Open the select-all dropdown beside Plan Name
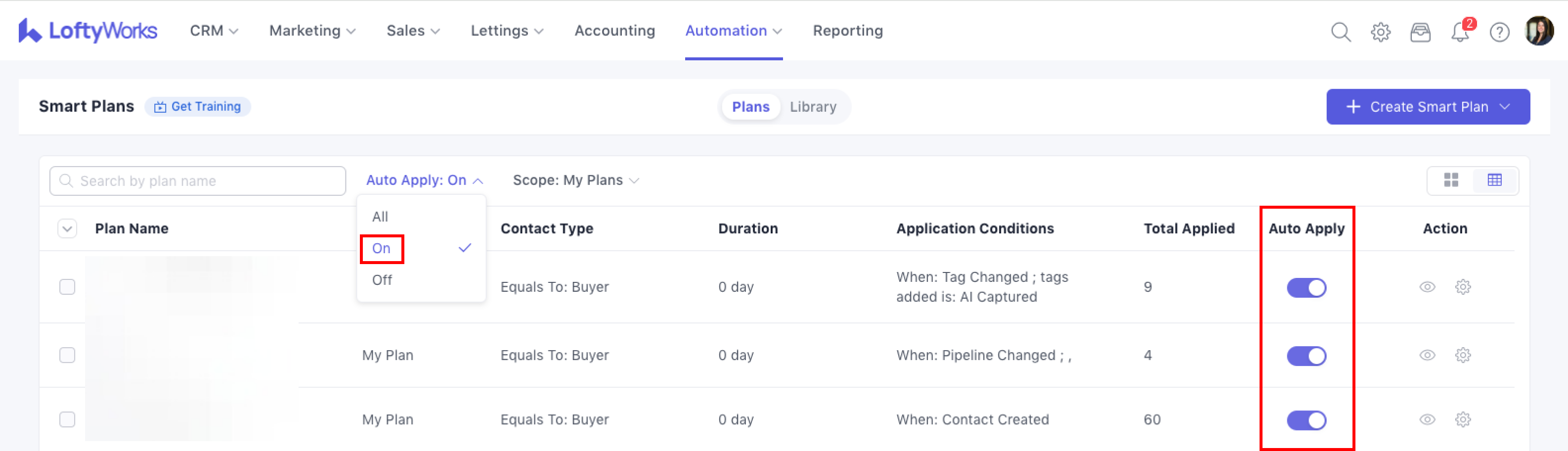This screenshot has height=451, width=1568. tap(67, 229)
